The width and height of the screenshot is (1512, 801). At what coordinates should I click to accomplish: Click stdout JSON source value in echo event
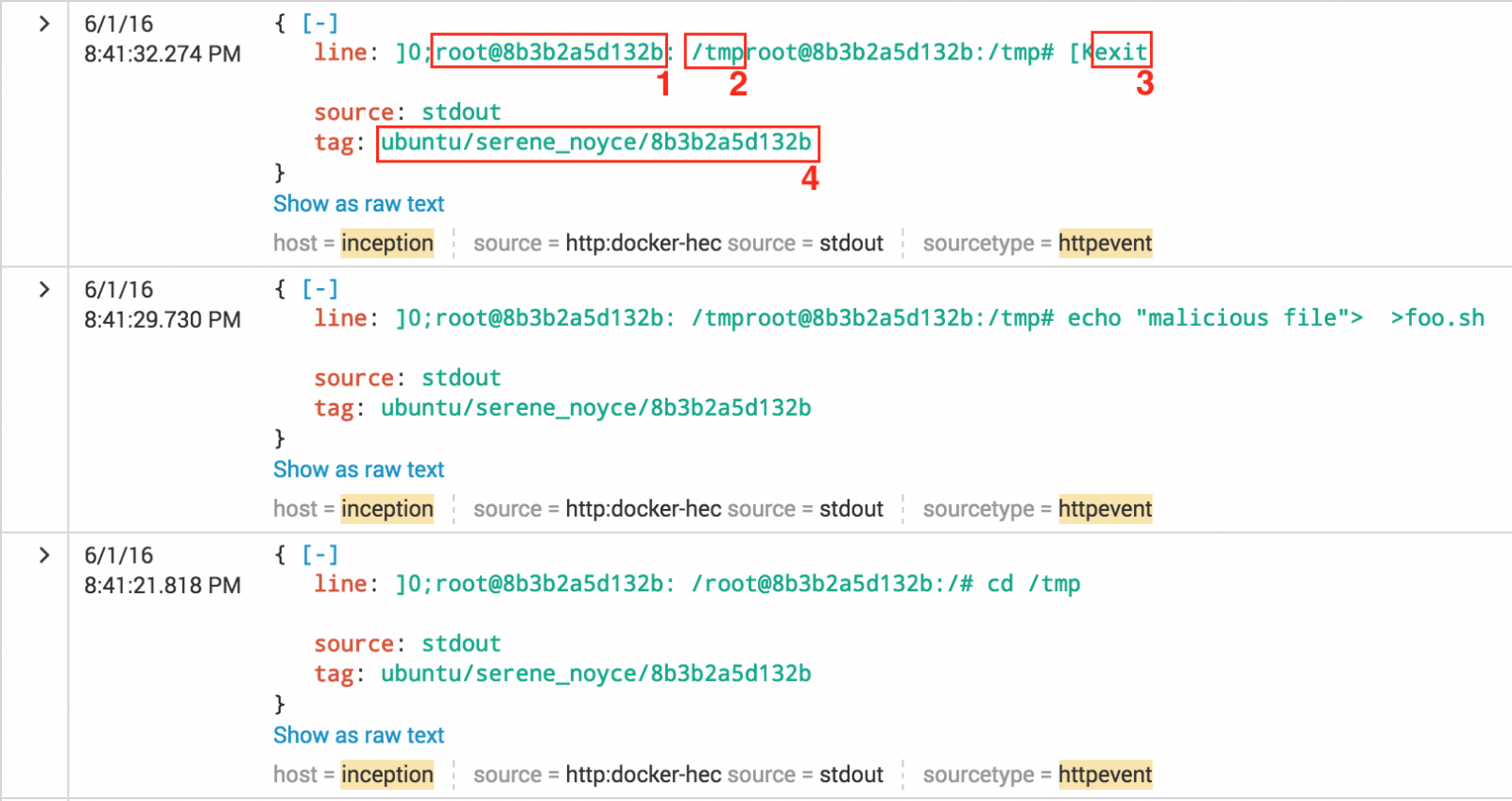461,378
